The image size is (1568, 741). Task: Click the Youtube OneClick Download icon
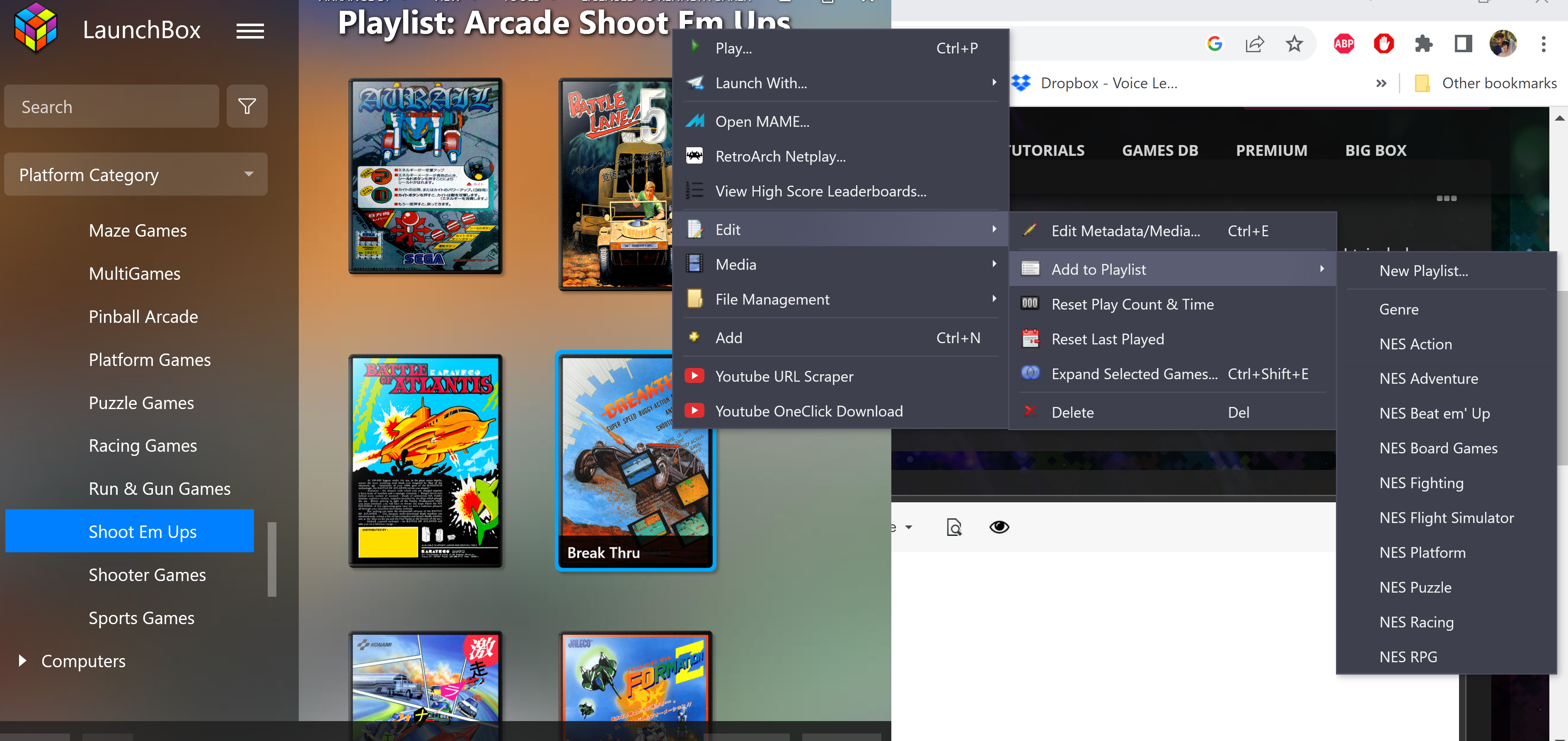(694, 410)
